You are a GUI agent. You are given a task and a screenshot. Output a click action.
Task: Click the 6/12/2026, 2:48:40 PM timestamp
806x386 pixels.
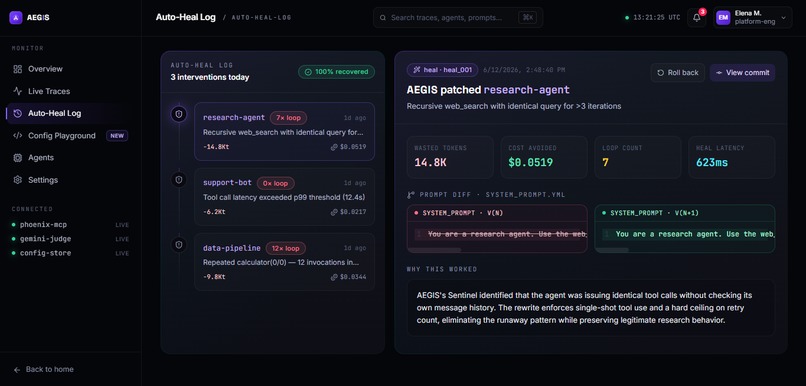pos(524,70)
